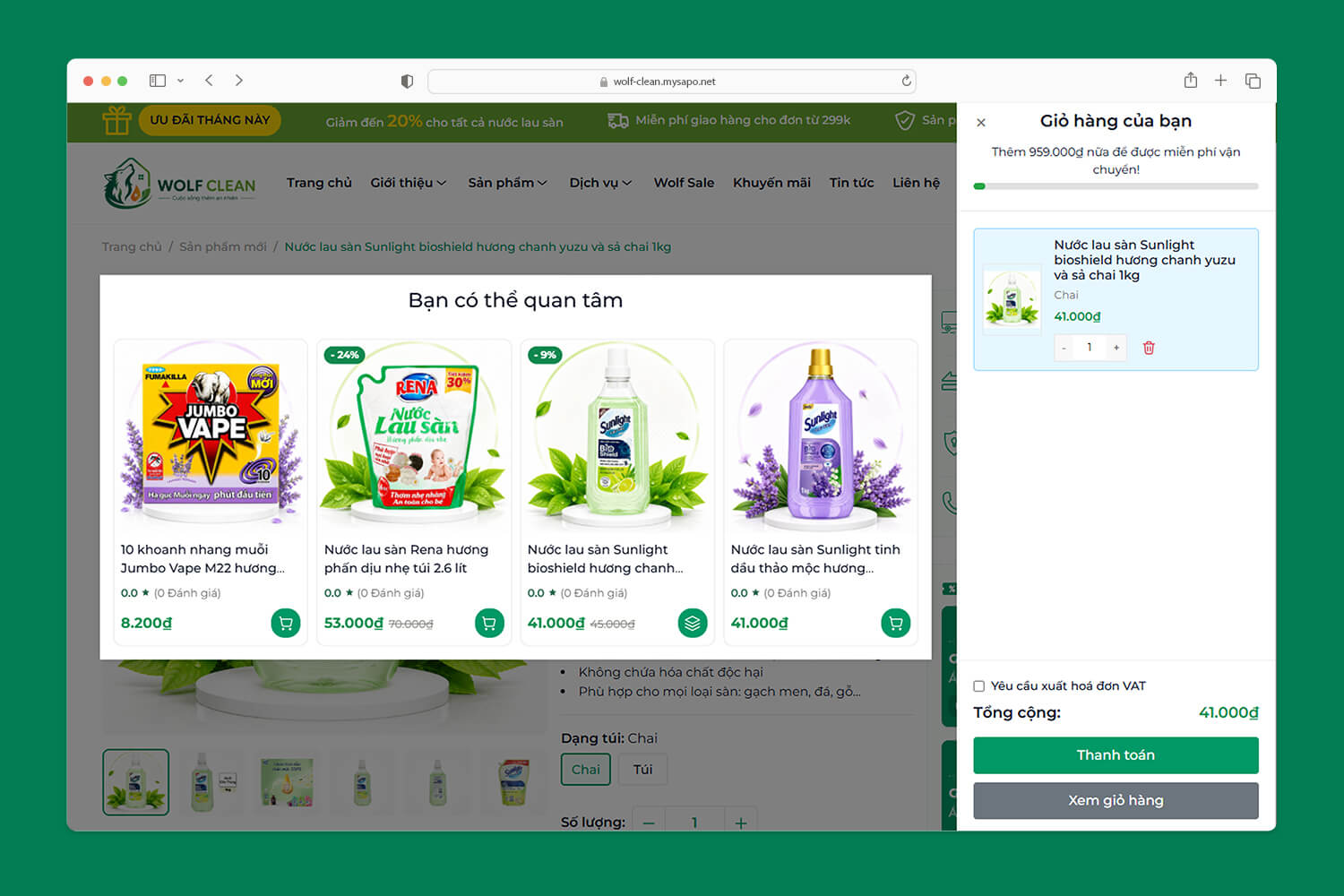Go back in browser history

(x=209, y=81)
